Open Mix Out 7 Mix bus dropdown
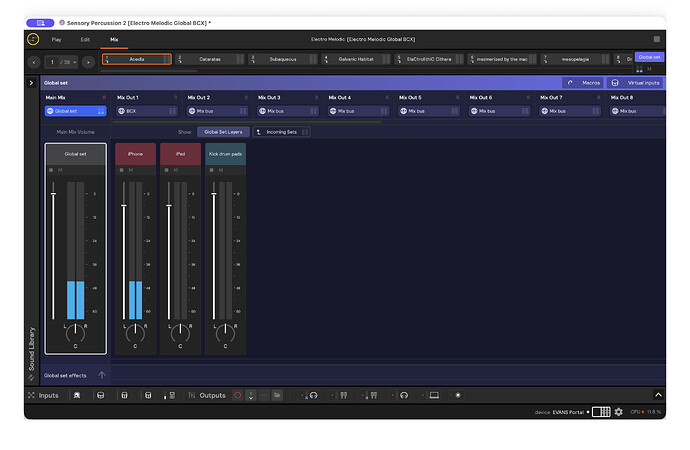690x450 pixels. pyautogui.click(x=570, y=111)
